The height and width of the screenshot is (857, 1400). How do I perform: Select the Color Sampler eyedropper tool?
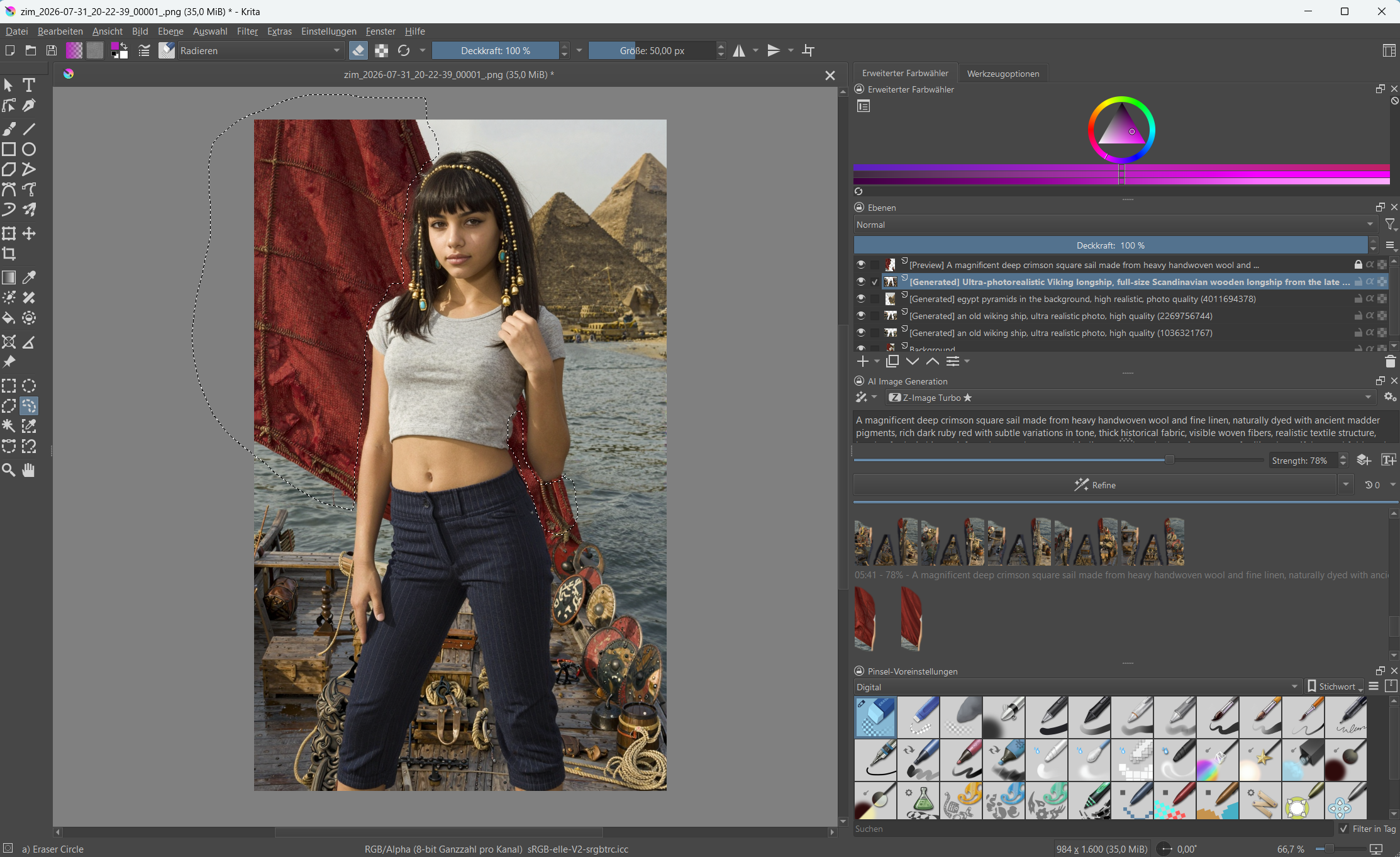29,277
